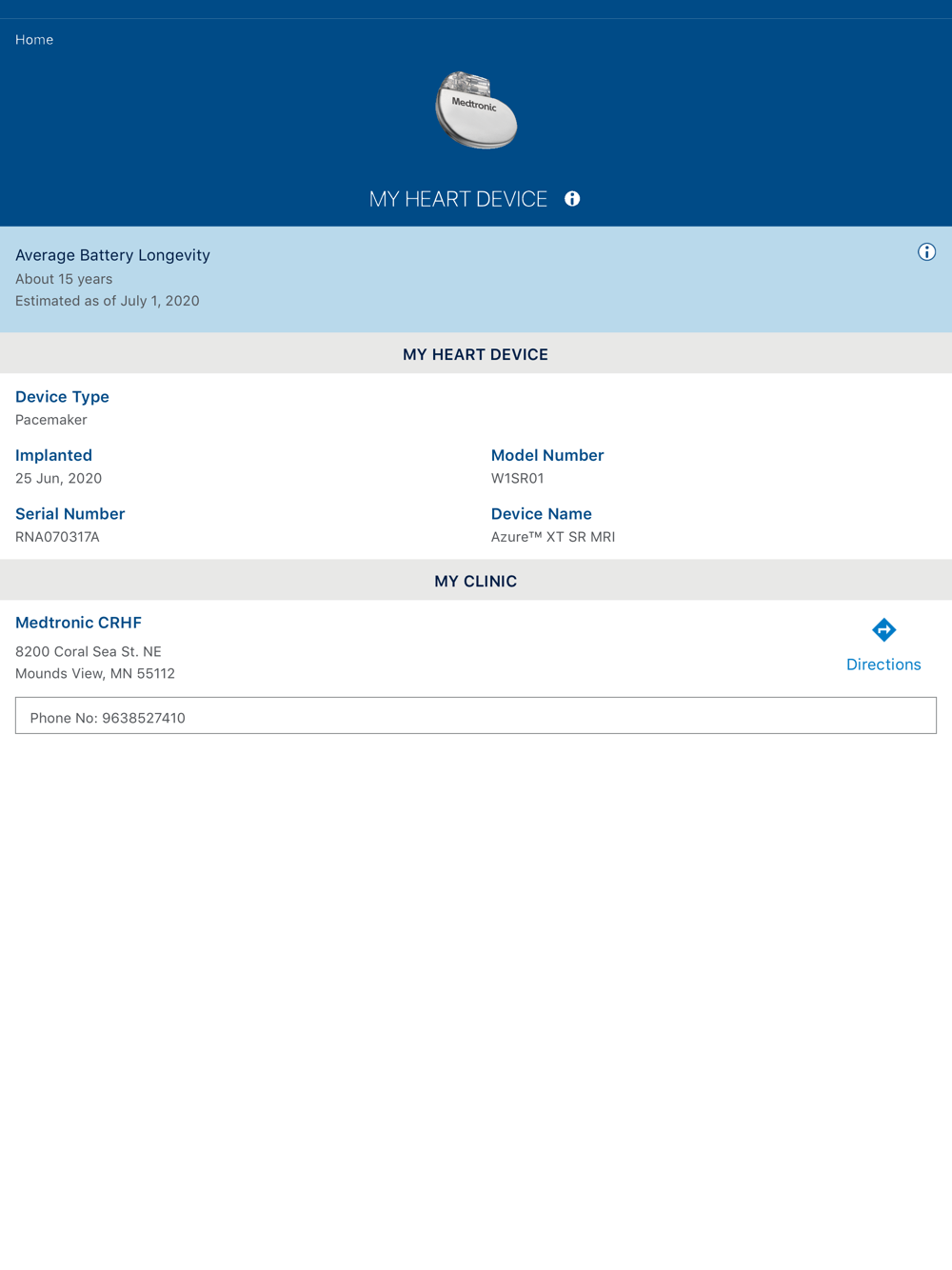Select address line 8200 Coral Sea St. NE

pos(89,651)
